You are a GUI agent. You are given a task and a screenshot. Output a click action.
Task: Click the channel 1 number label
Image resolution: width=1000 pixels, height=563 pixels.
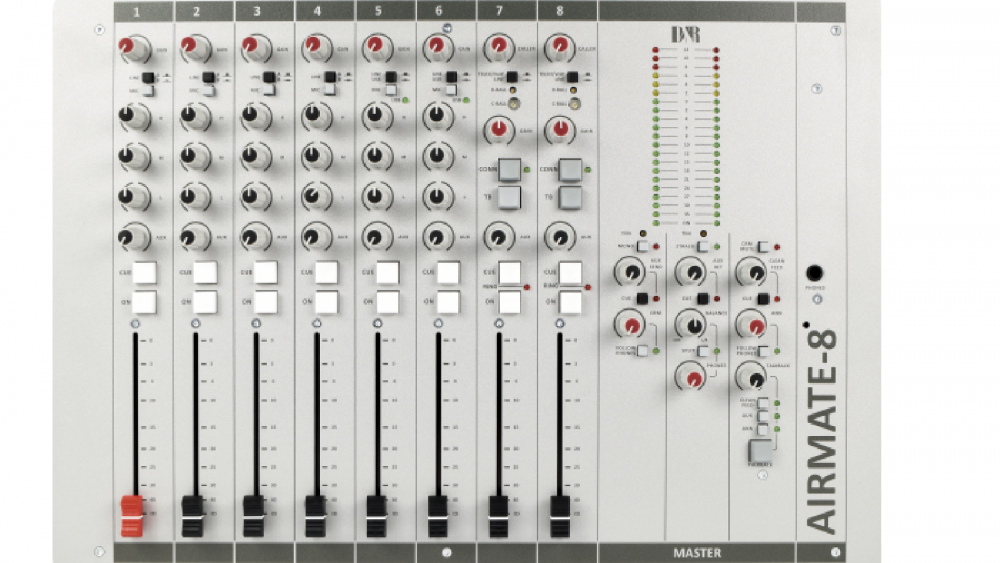(136, 11)
